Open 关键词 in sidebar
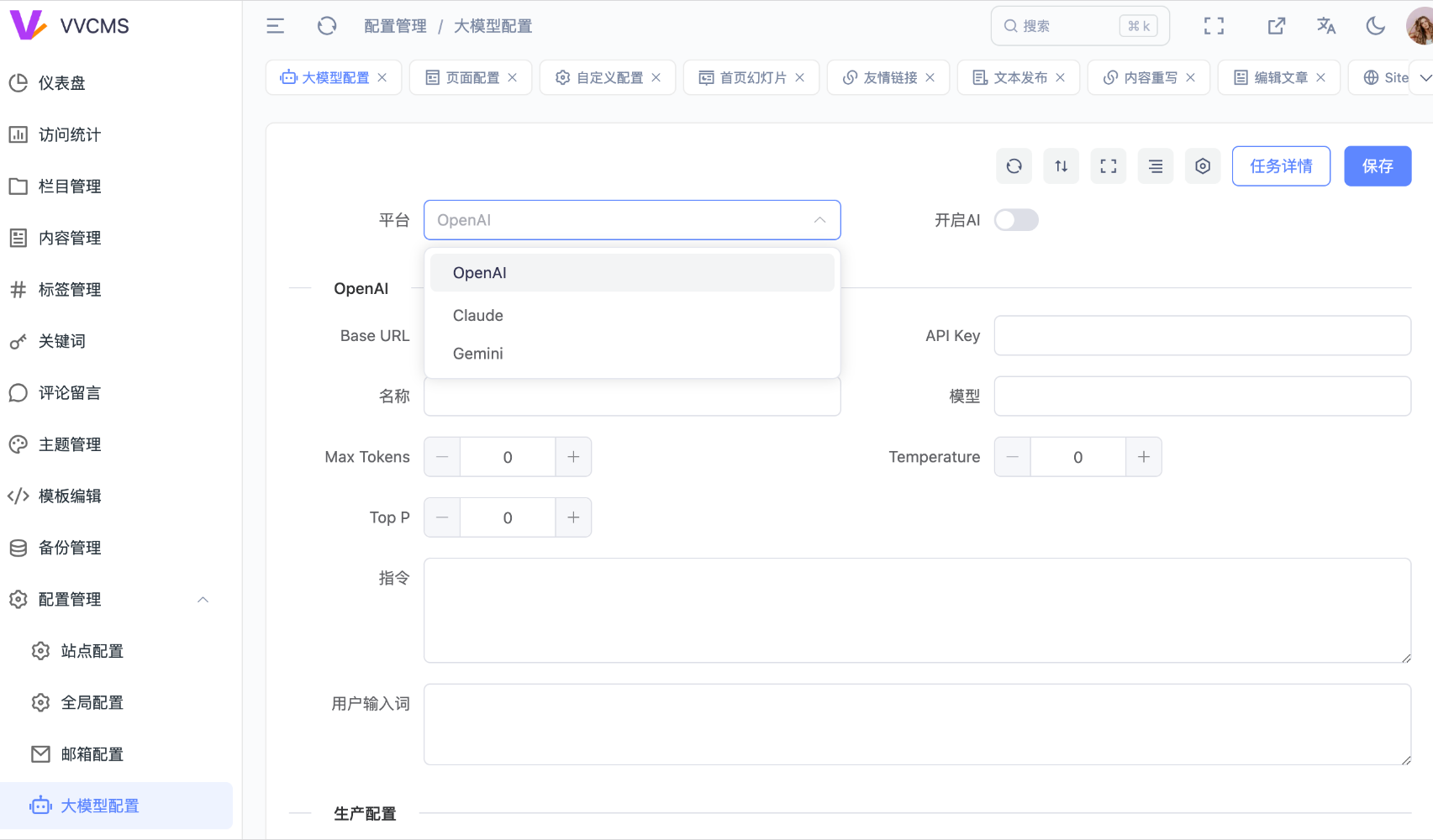Image resolution: width=1433 pixels, height=840 pixels. [x=116, y=341]
